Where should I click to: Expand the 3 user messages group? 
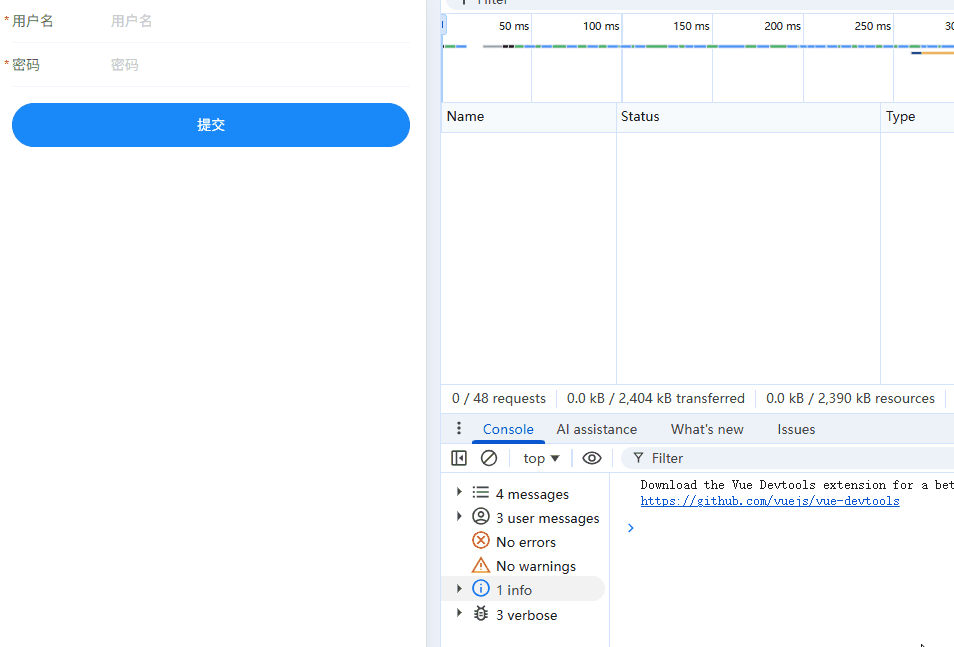[459, 517]
